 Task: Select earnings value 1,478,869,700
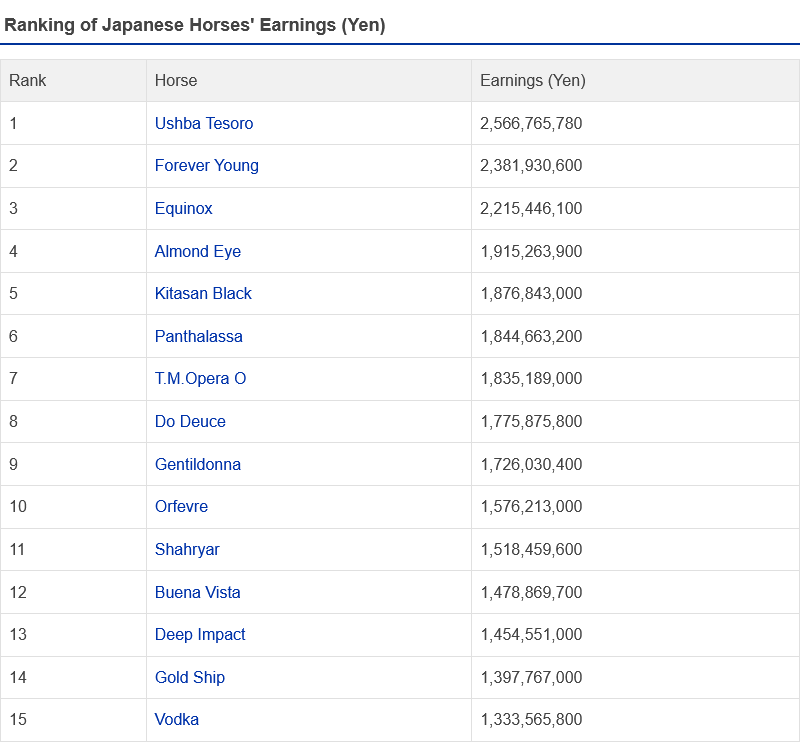point(531,592)
